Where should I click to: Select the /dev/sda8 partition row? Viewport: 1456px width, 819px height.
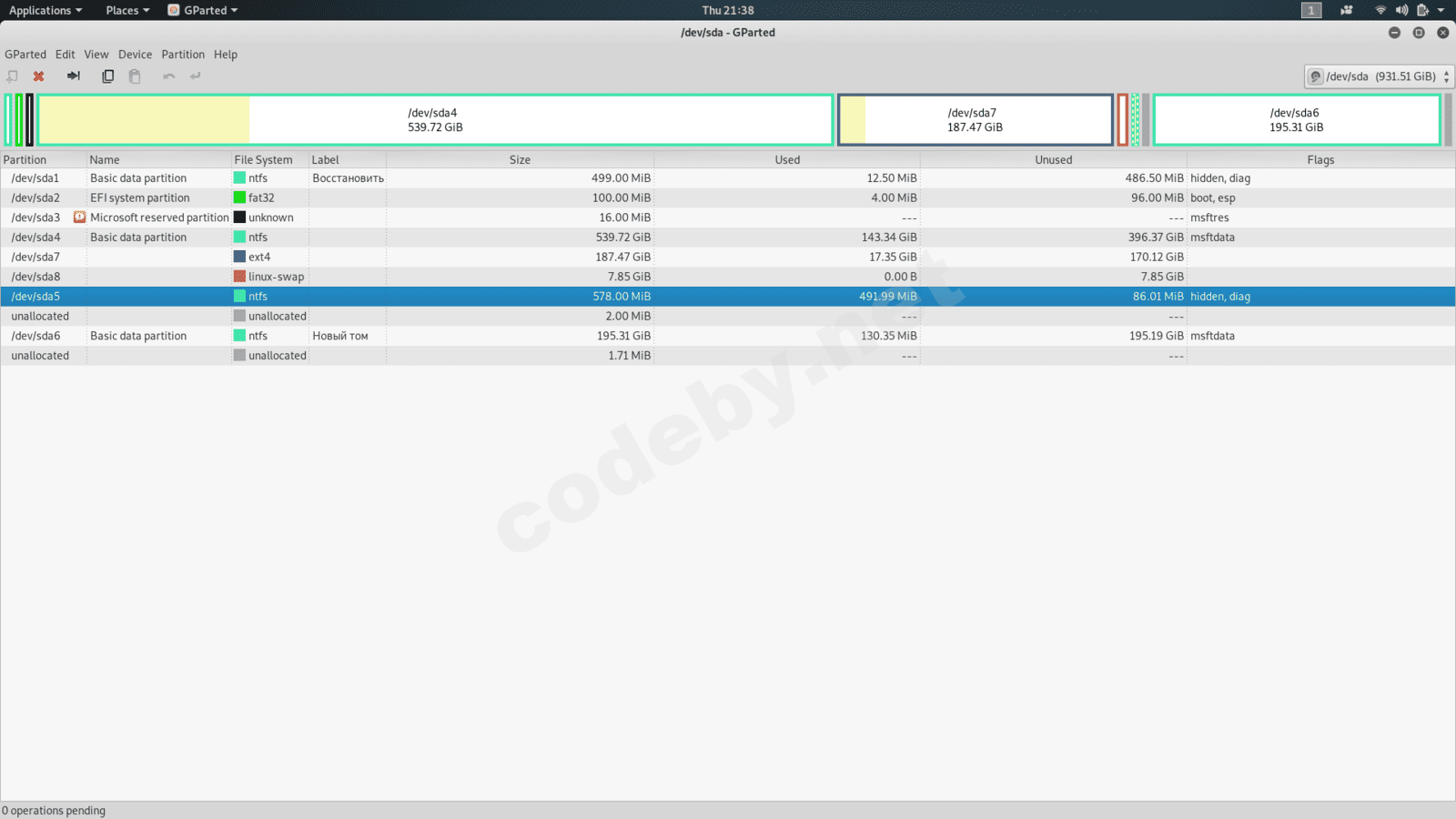click(728, 277)
